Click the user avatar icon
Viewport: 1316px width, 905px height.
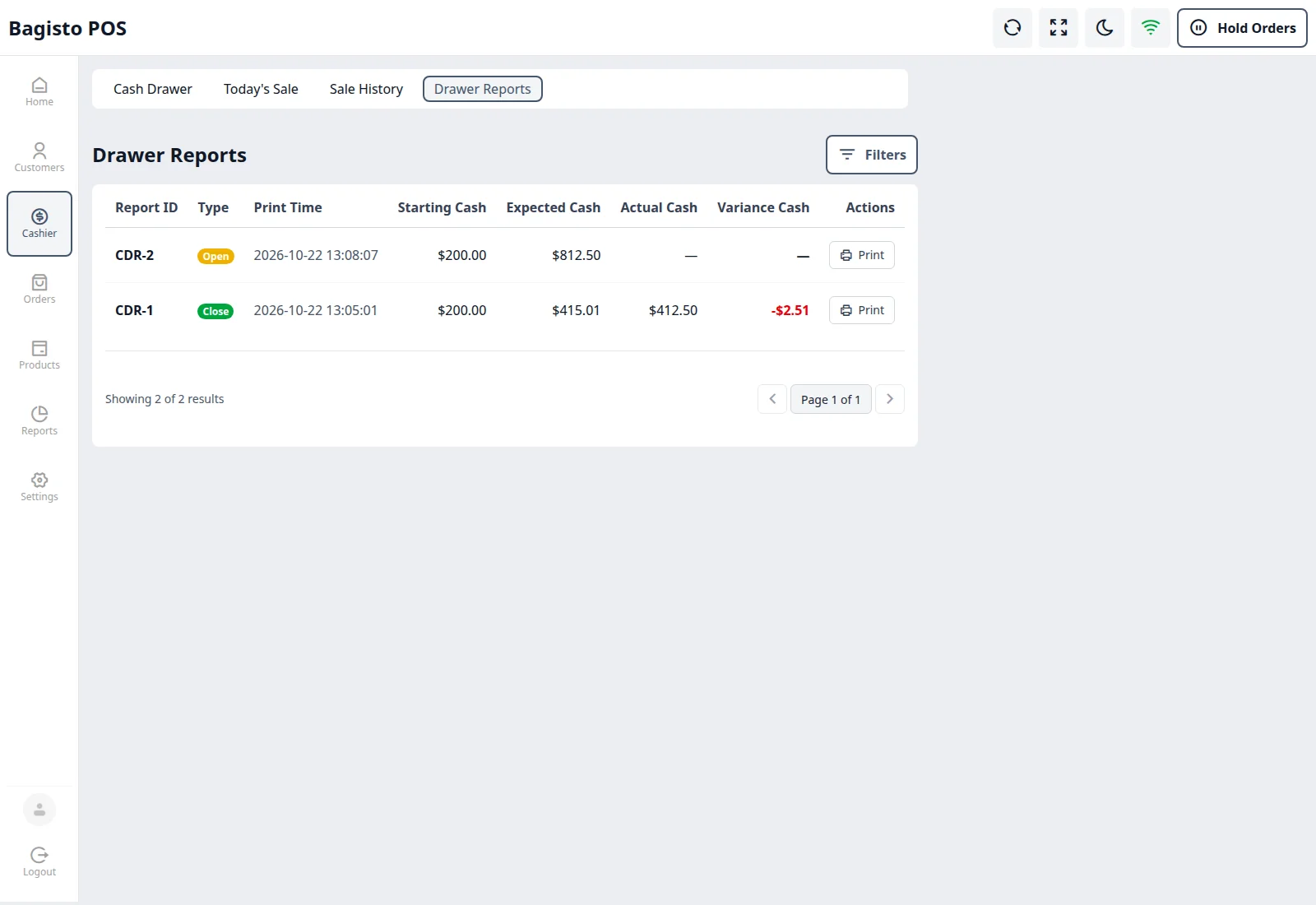[39, 810]
